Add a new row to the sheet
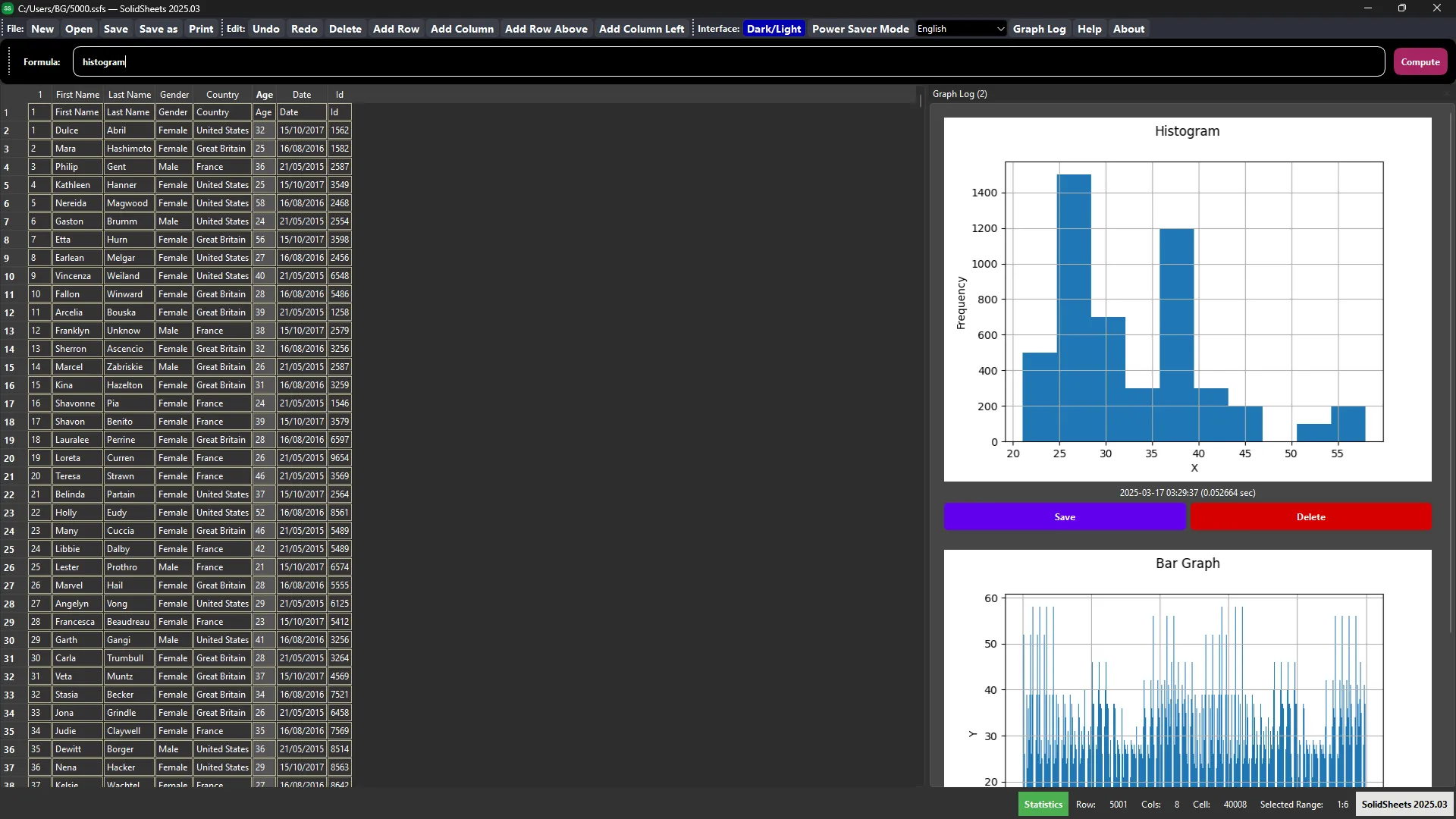1456x819 pixels. tap(395, 29)
